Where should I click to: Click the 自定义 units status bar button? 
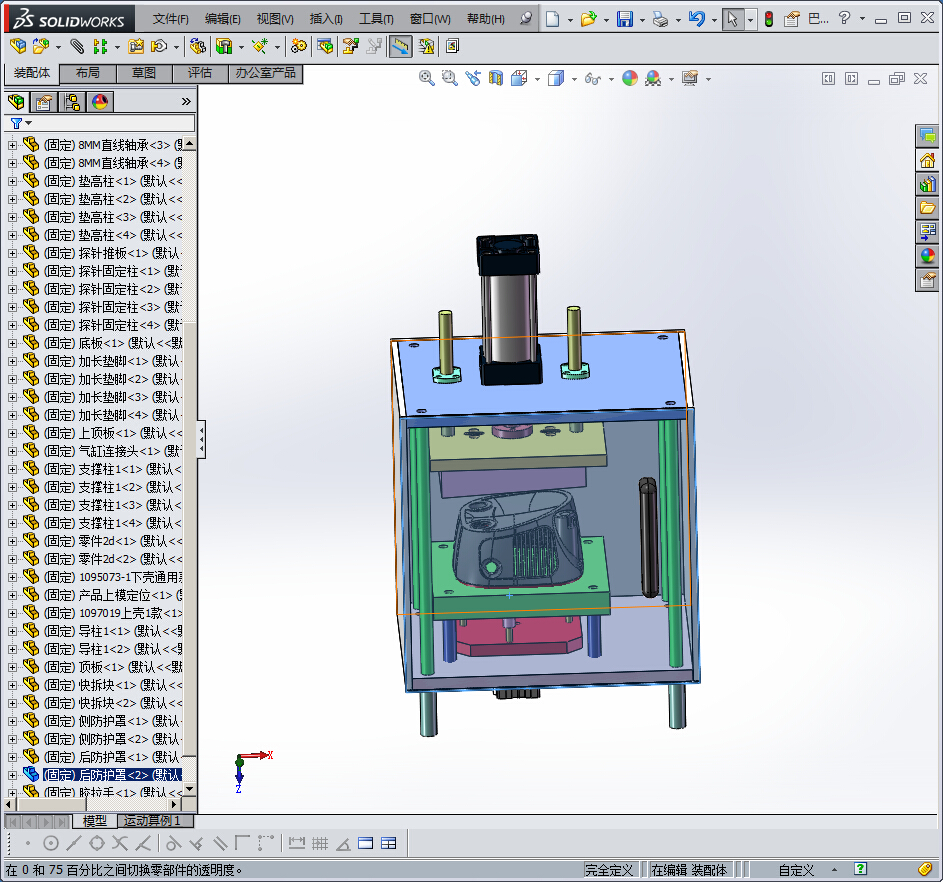tap(796, 870)
